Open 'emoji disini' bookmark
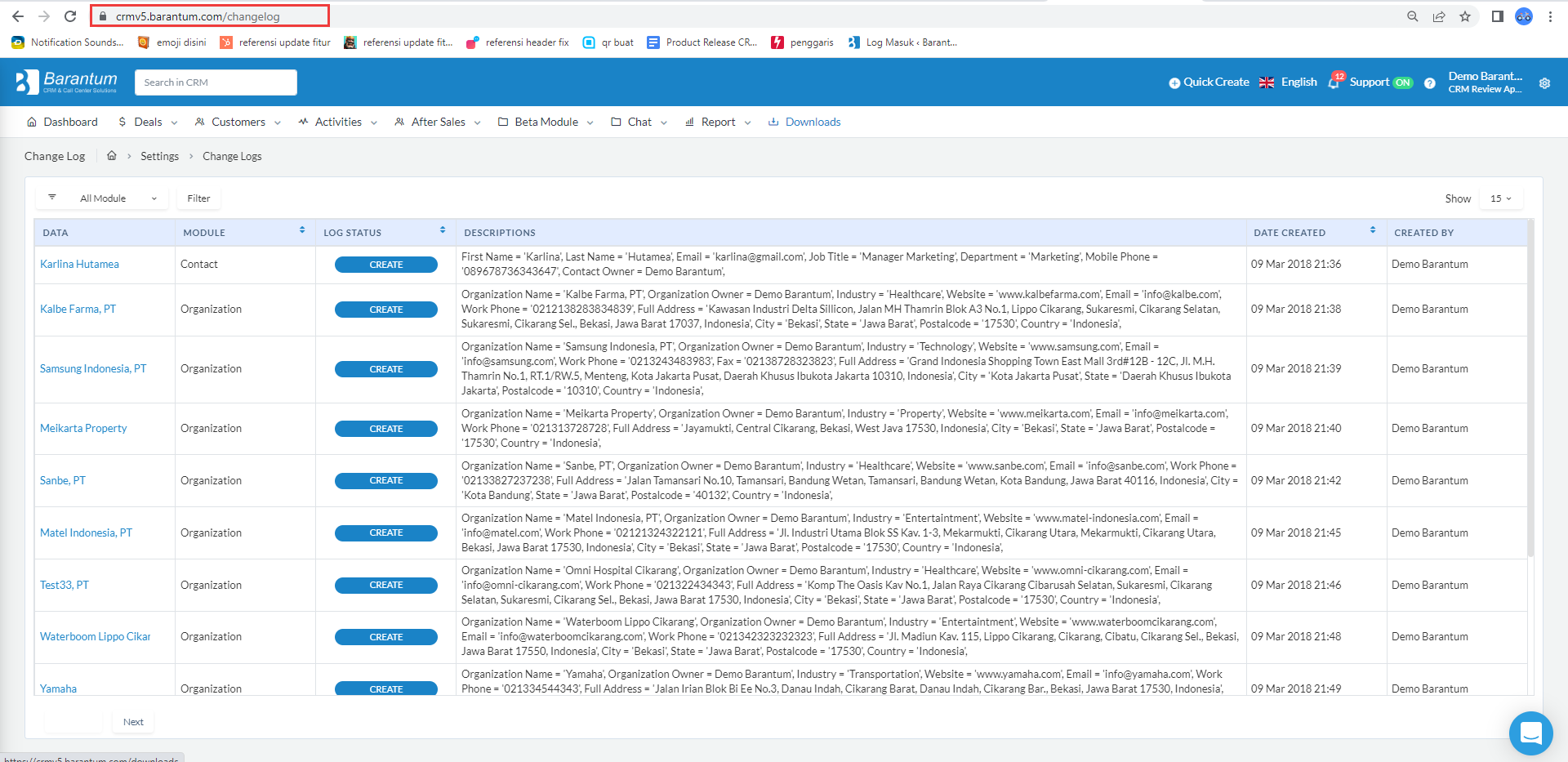 172,42
